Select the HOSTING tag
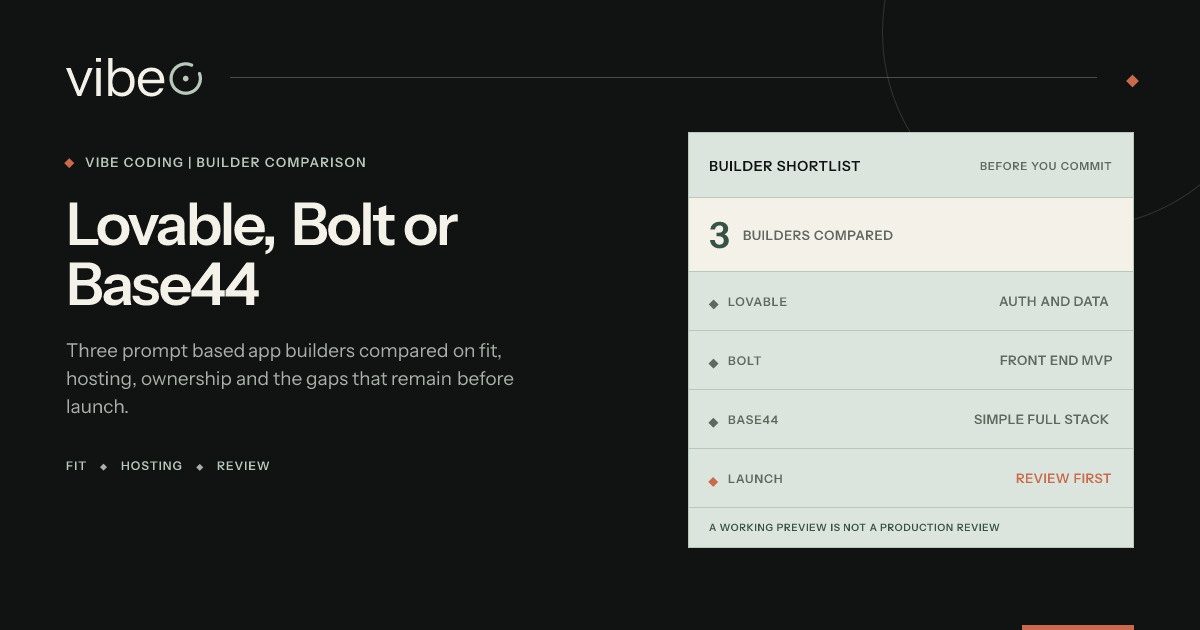This screenshot has height=630, width=1200. pos(152,466)
